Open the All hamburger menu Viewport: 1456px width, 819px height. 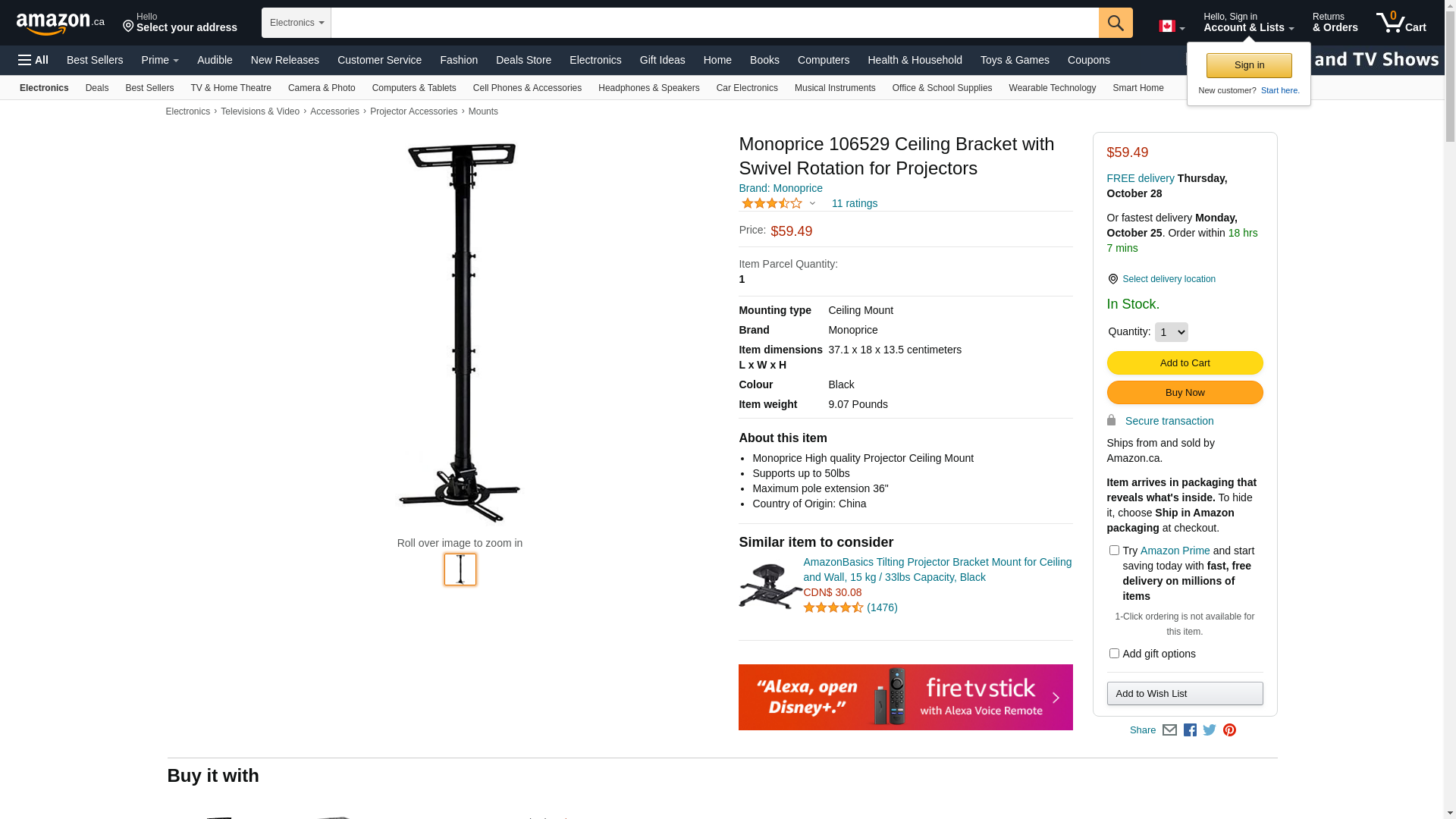(33, 60)
